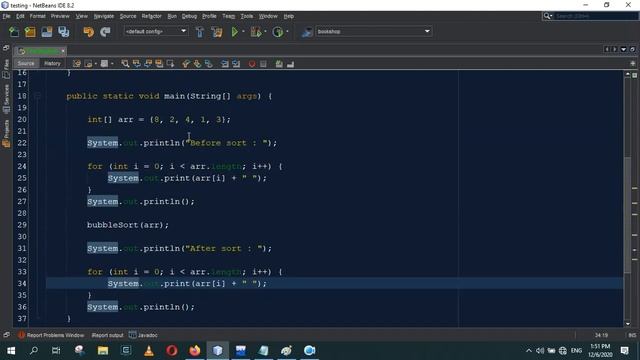Click the Save All toolbar icon
Image resolution: width=640 pixels, height=360 pixels.
64,31
